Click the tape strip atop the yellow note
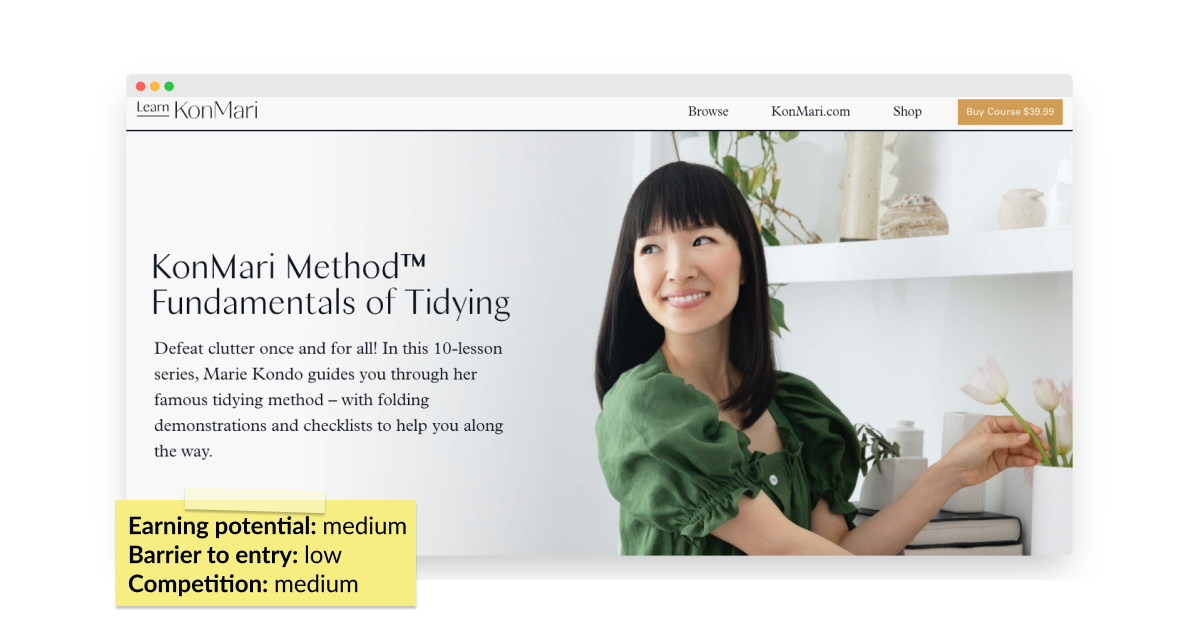 [255, 501]
